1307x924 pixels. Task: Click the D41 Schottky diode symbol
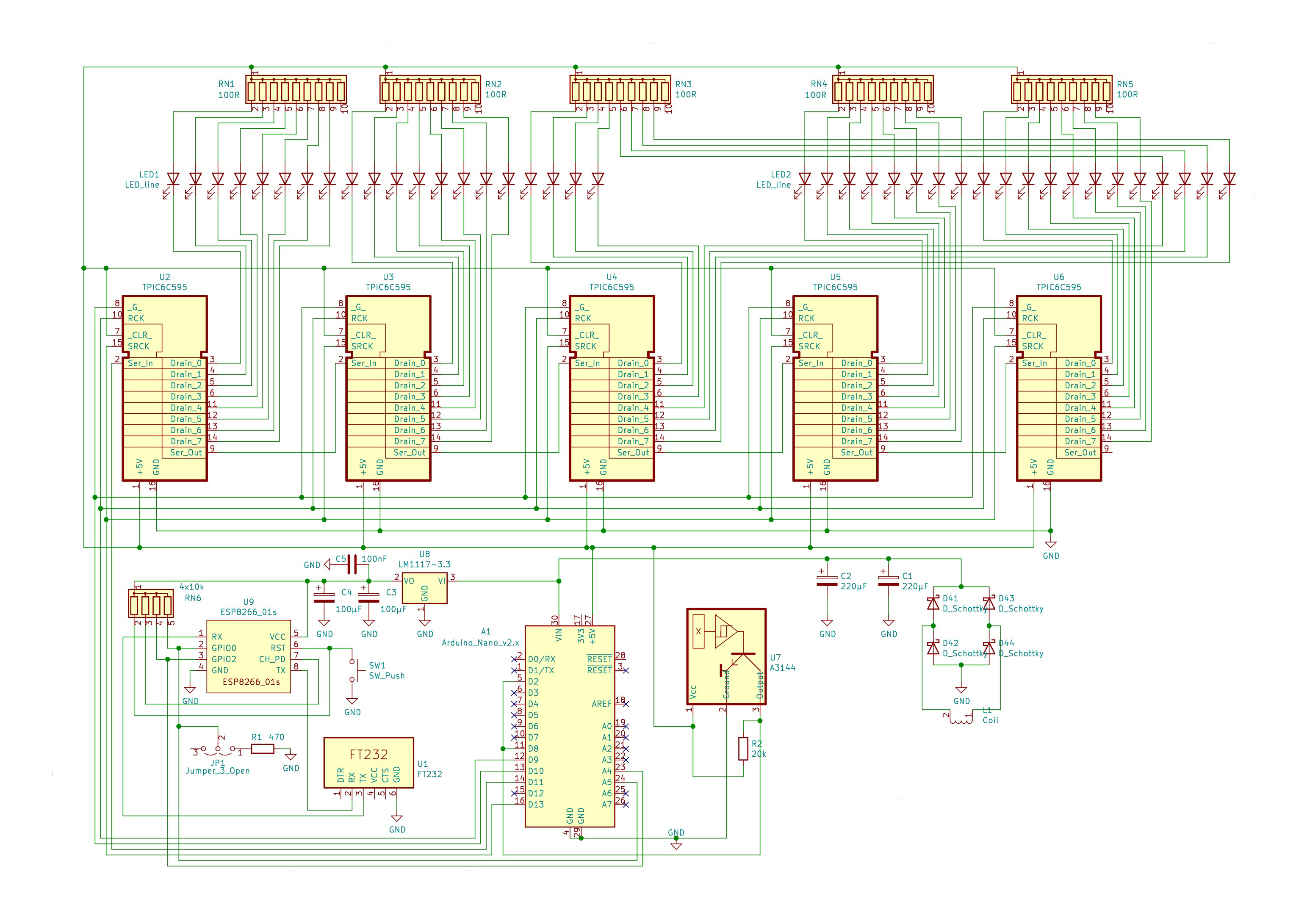[x=933, y=603]
